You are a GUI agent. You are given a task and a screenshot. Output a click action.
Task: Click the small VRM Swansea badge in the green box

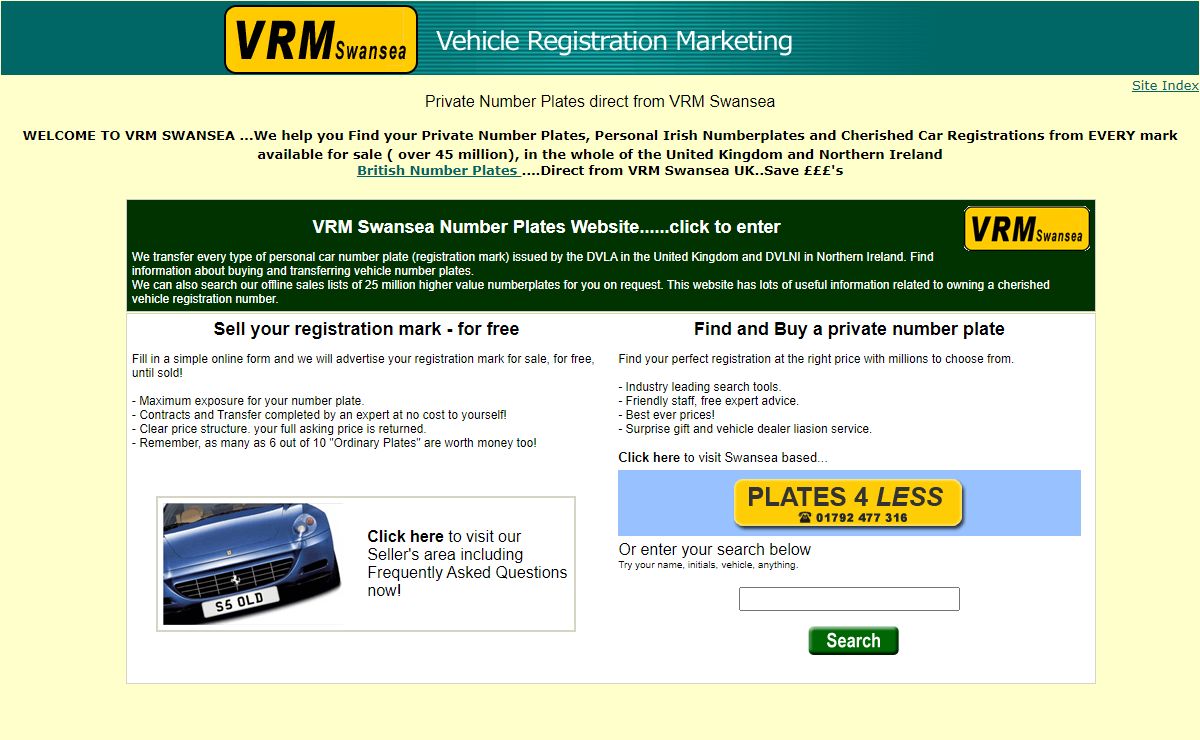coord(1027,229)
